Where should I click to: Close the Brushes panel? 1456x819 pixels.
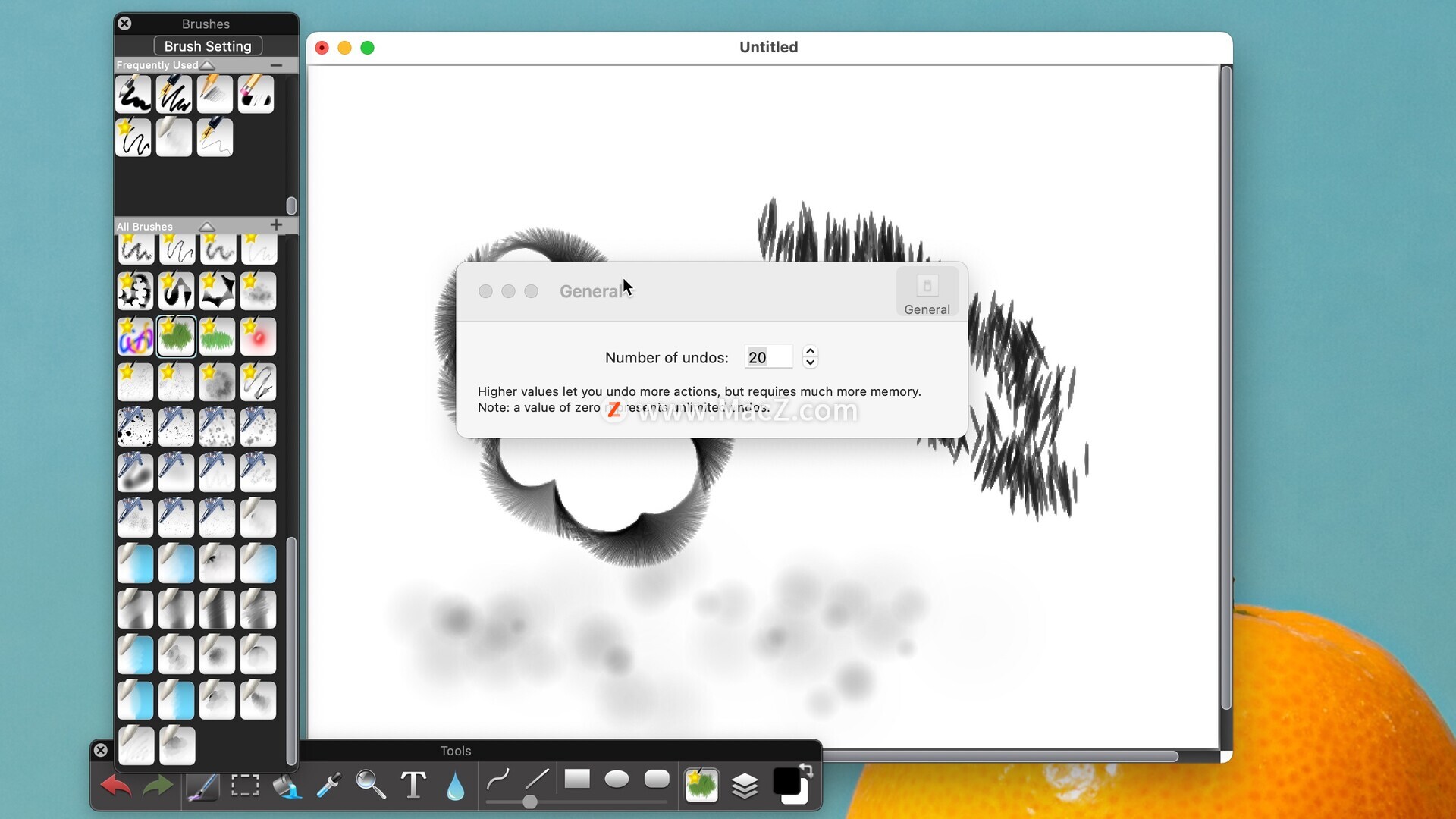(125, 24)
